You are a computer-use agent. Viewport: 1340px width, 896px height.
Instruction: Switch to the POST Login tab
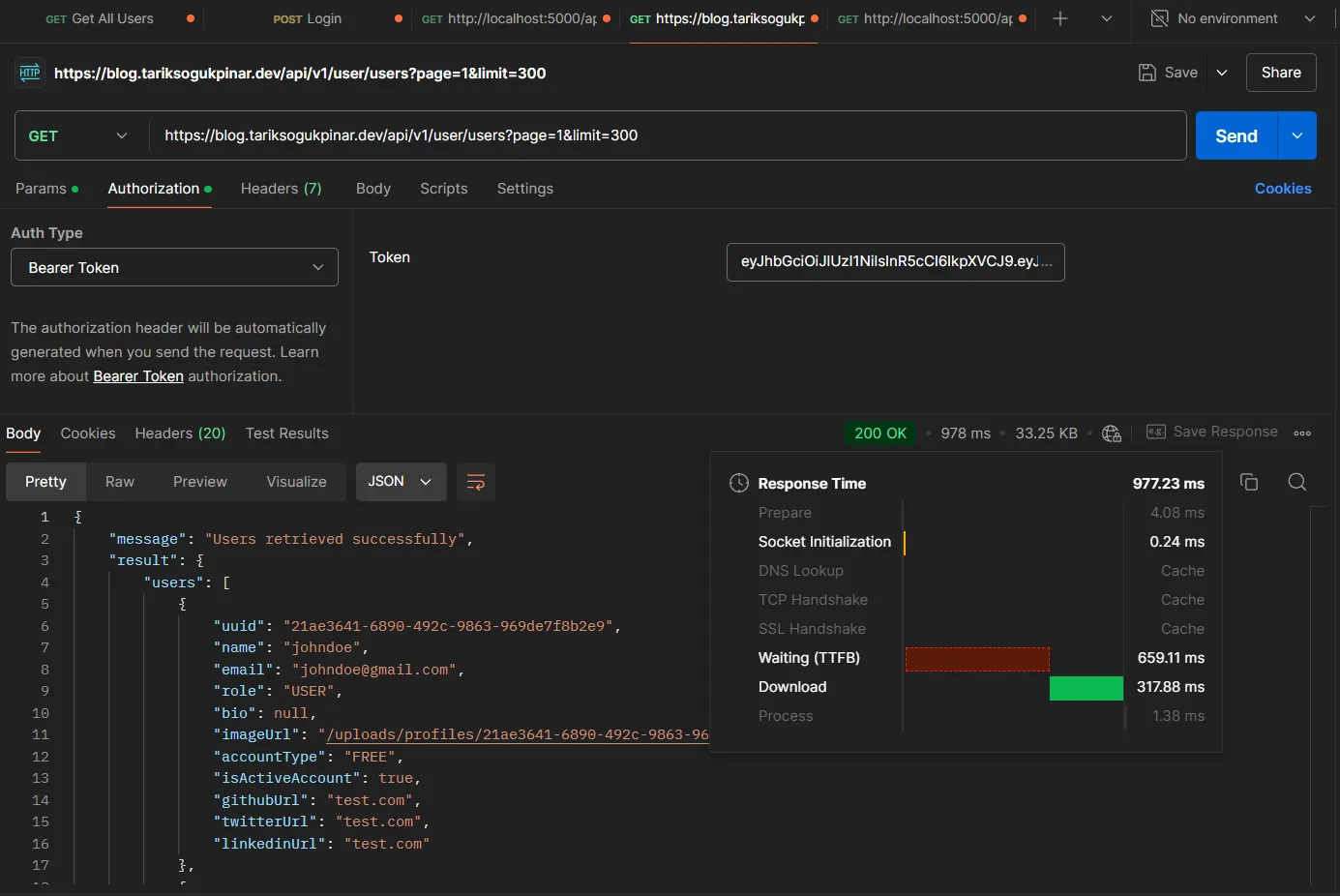[x=308, y=18]
